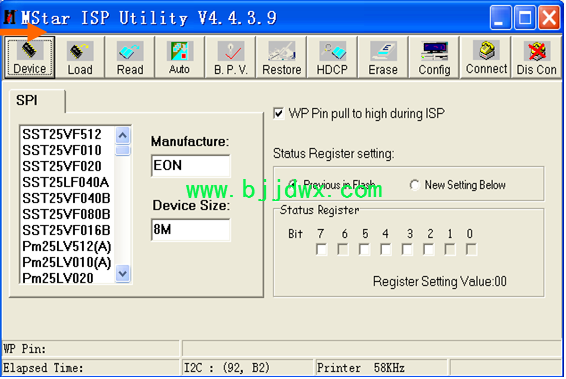This screenshot has width=566, height=379.
Task: Click the device list scroll up arrow
Action: pos(123,136)
